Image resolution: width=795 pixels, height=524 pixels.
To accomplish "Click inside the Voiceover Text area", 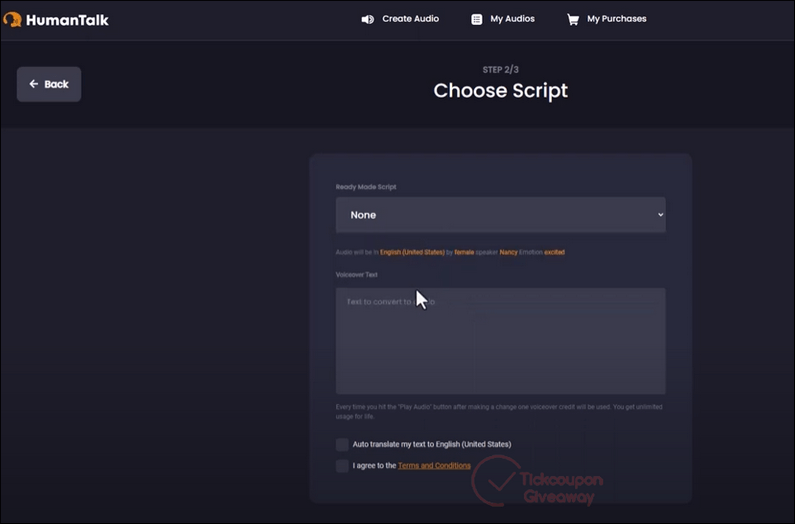I will [500, 341].
